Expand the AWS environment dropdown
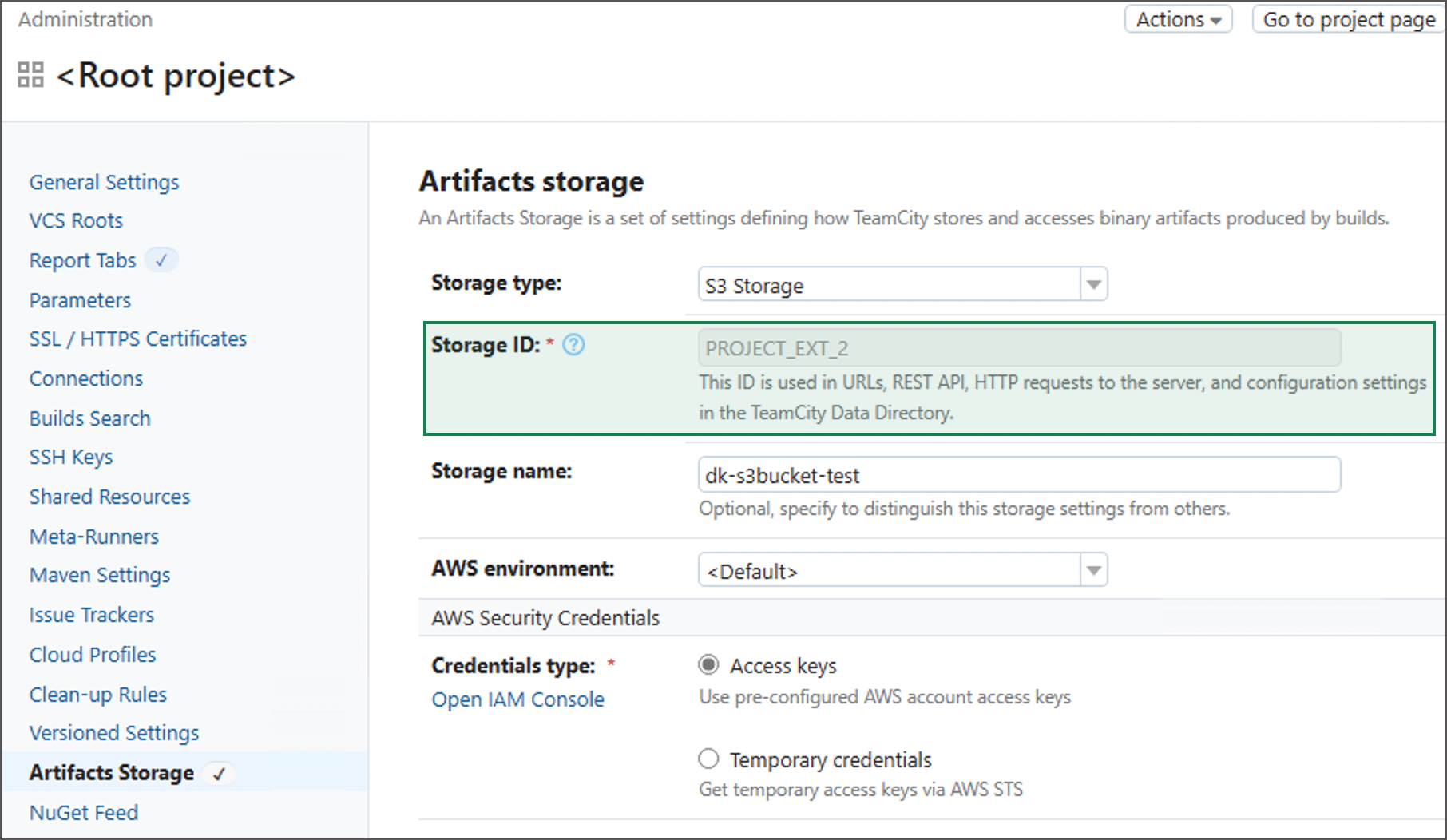Screen dimensions: 1447x840 tap(1092, 569)
